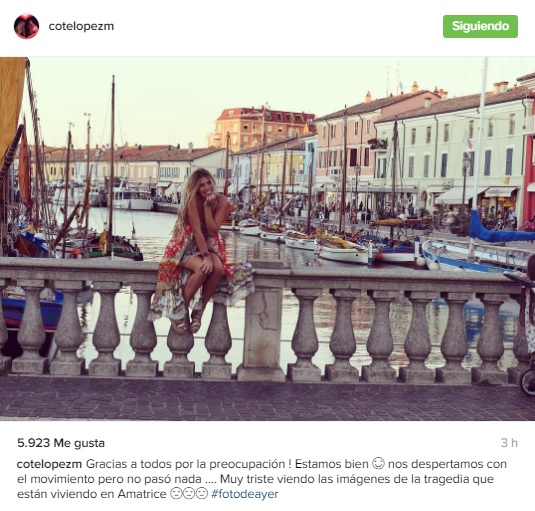Click the square stone pillar of the balustrade

(x=261, y=326)
